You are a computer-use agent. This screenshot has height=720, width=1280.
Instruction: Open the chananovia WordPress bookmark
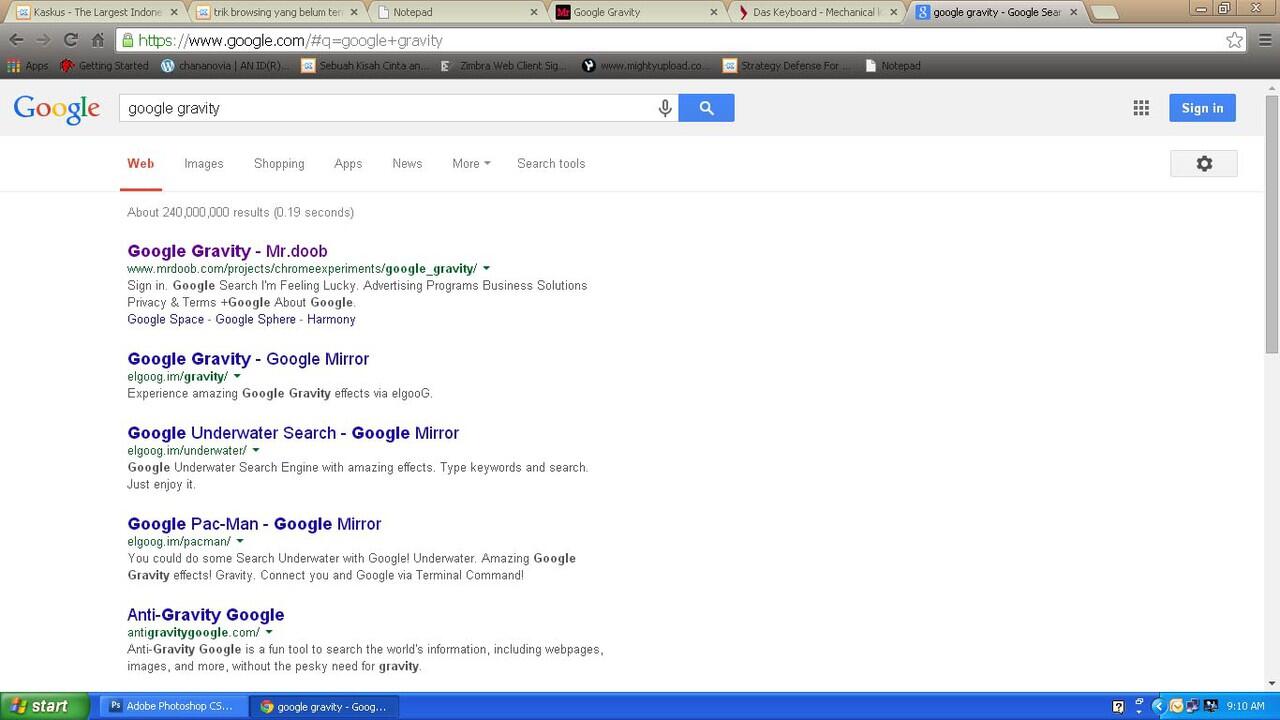226,66
